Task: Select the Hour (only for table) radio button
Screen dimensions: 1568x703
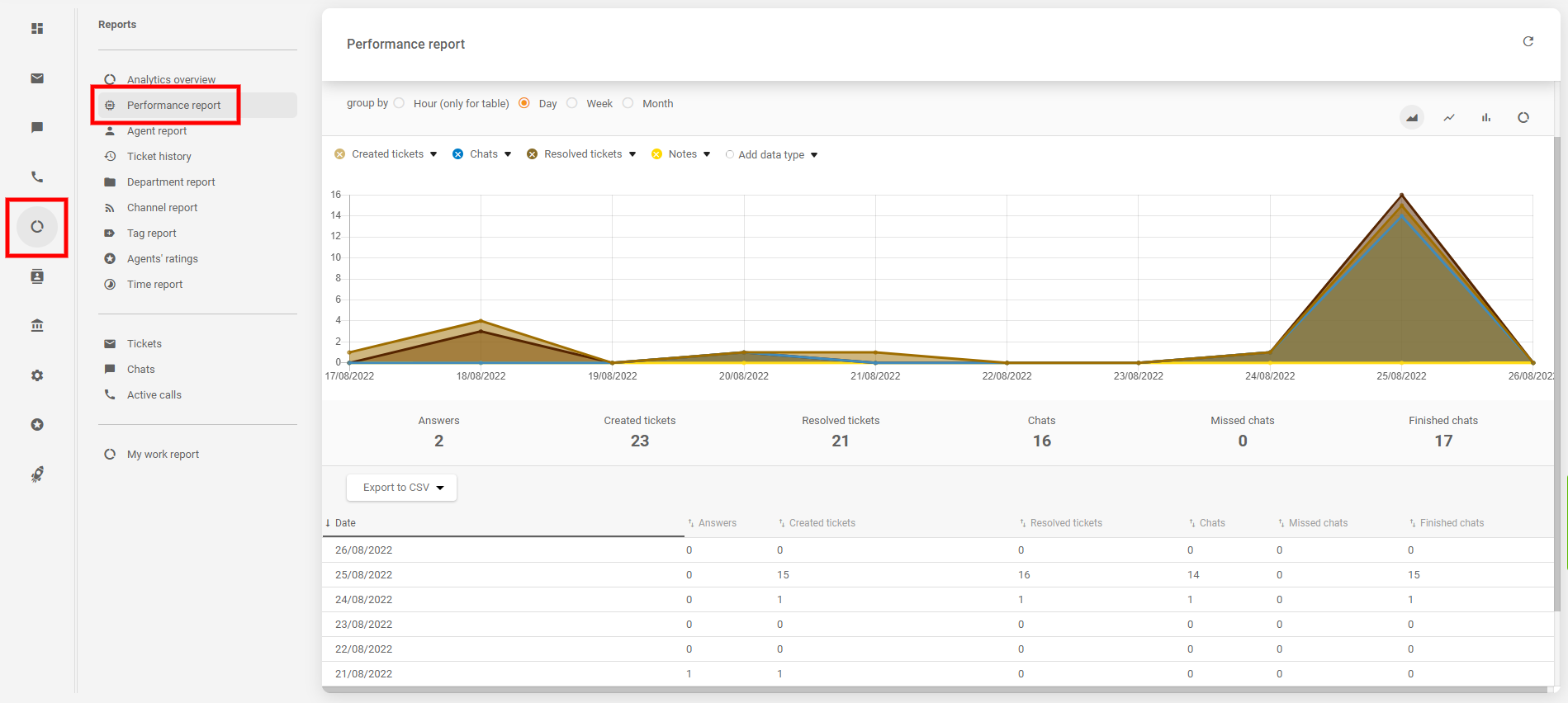Action: click(400, 103)
